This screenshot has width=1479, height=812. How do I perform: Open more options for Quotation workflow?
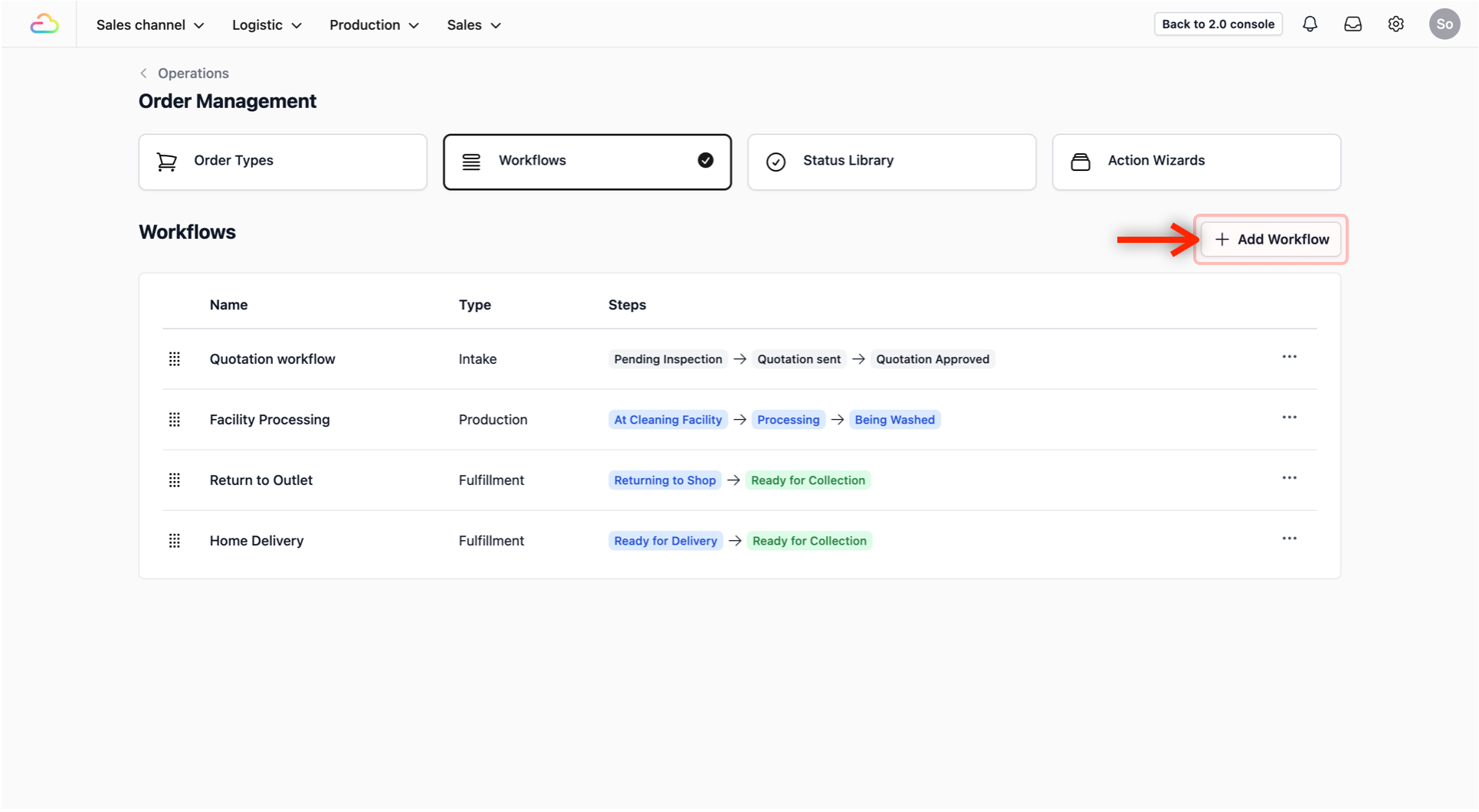click(1290, 357)
